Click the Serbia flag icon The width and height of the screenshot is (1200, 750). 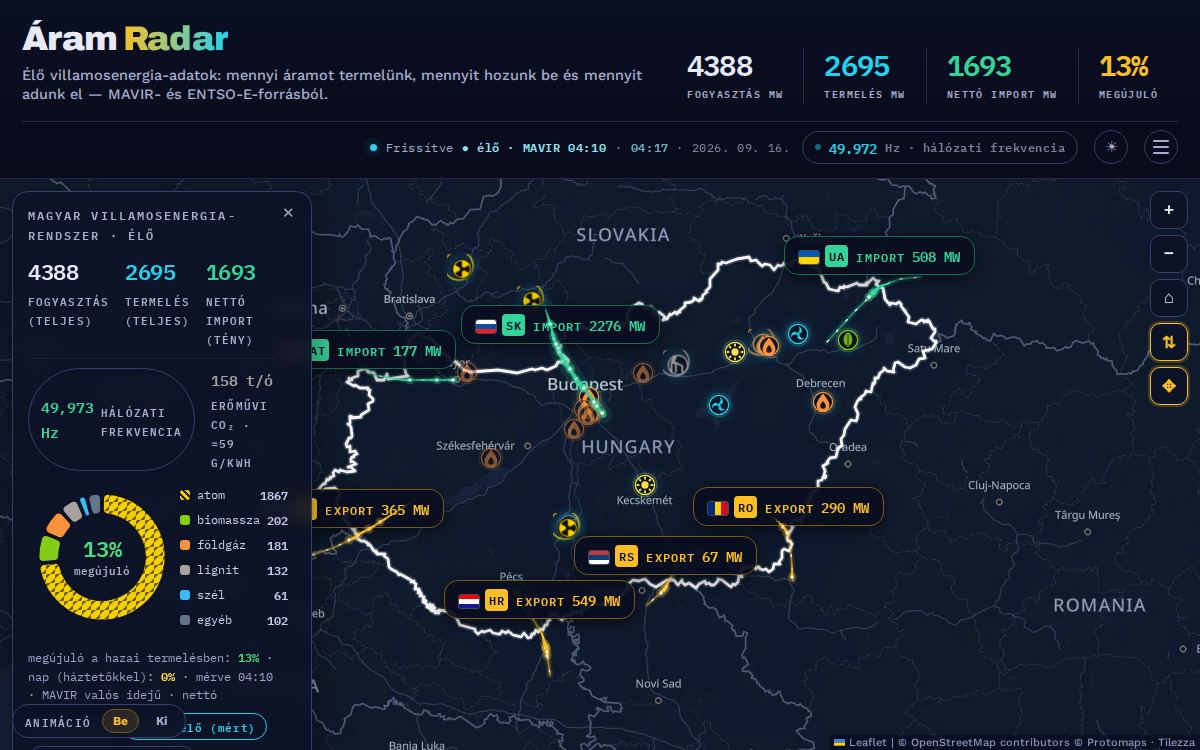(598, 557)
